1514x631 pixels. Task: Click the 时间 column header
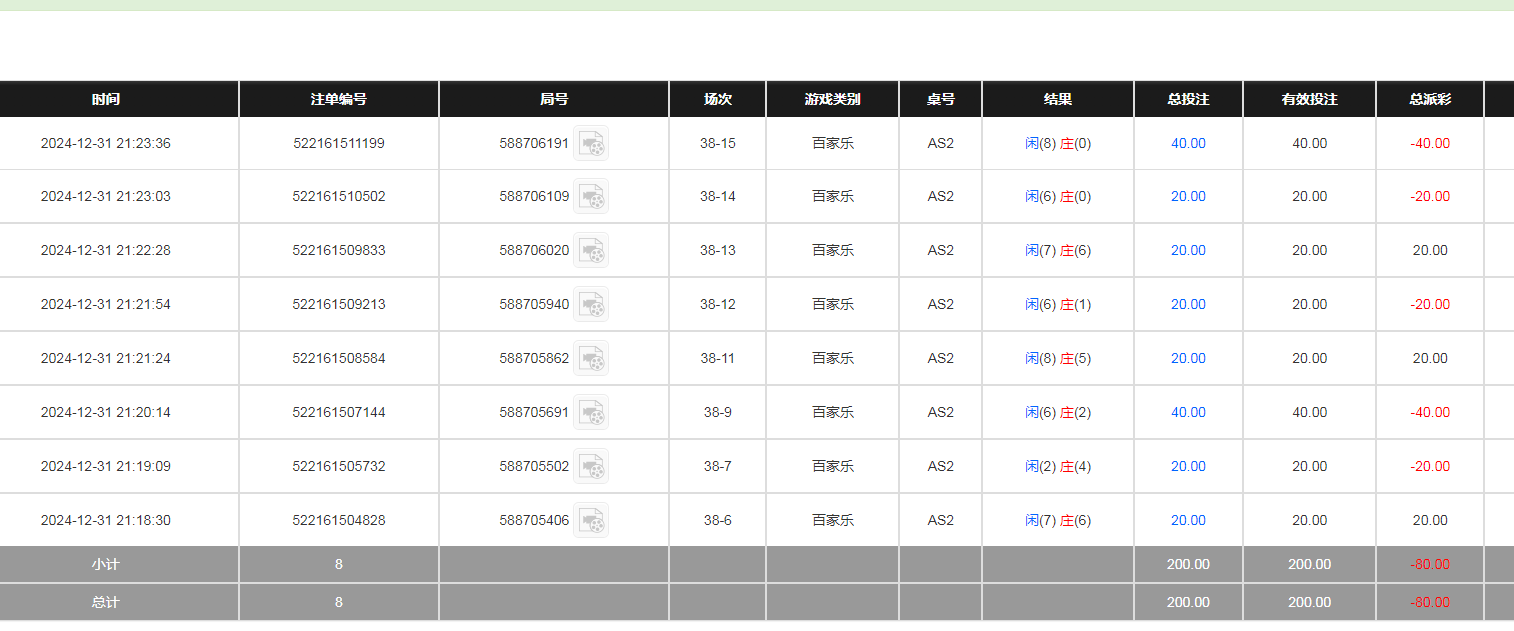[x=106, y=100]
